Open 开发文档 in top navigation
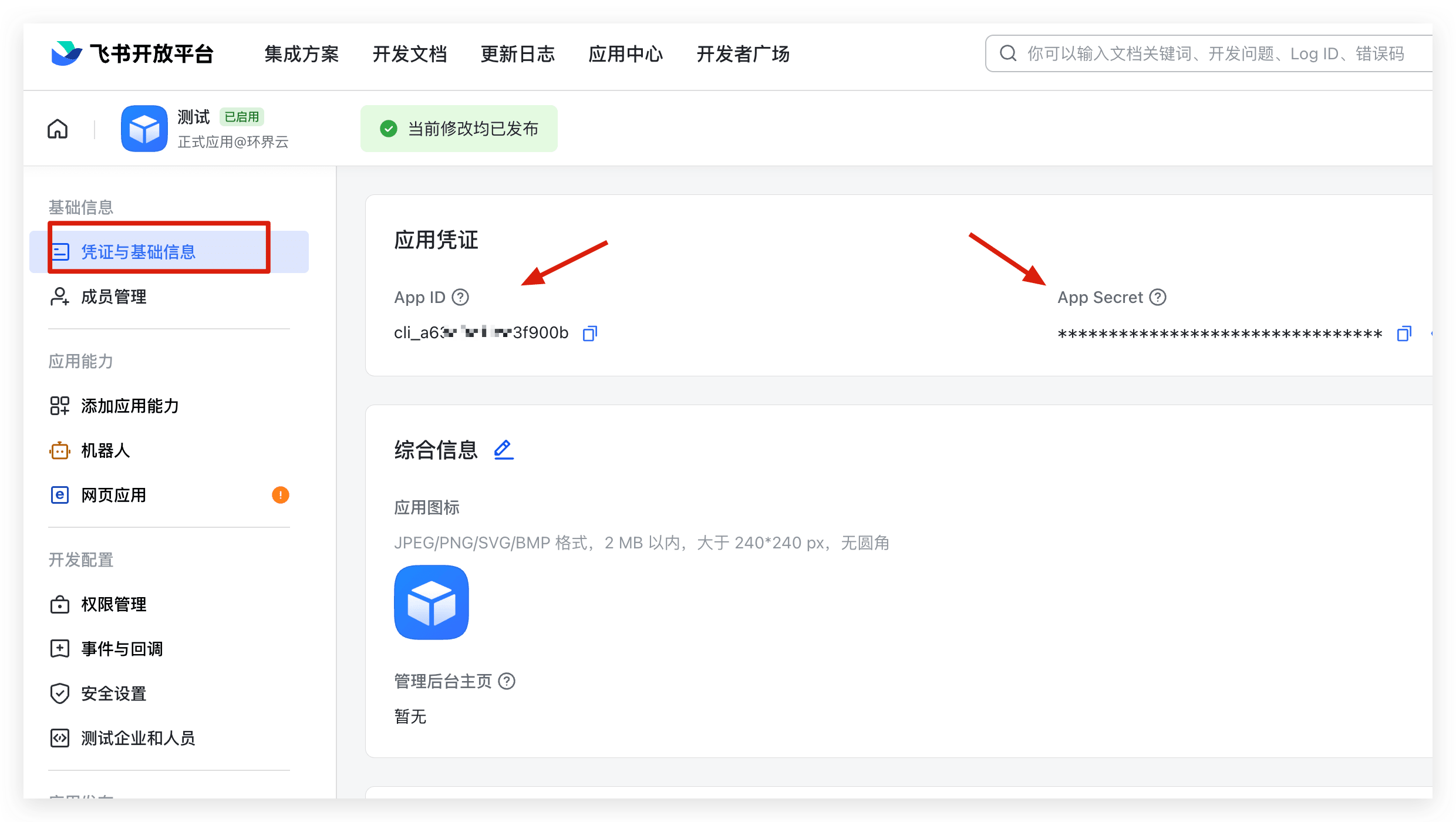The width and height of the screenshot is (1456, 822). tap(410, 54)
